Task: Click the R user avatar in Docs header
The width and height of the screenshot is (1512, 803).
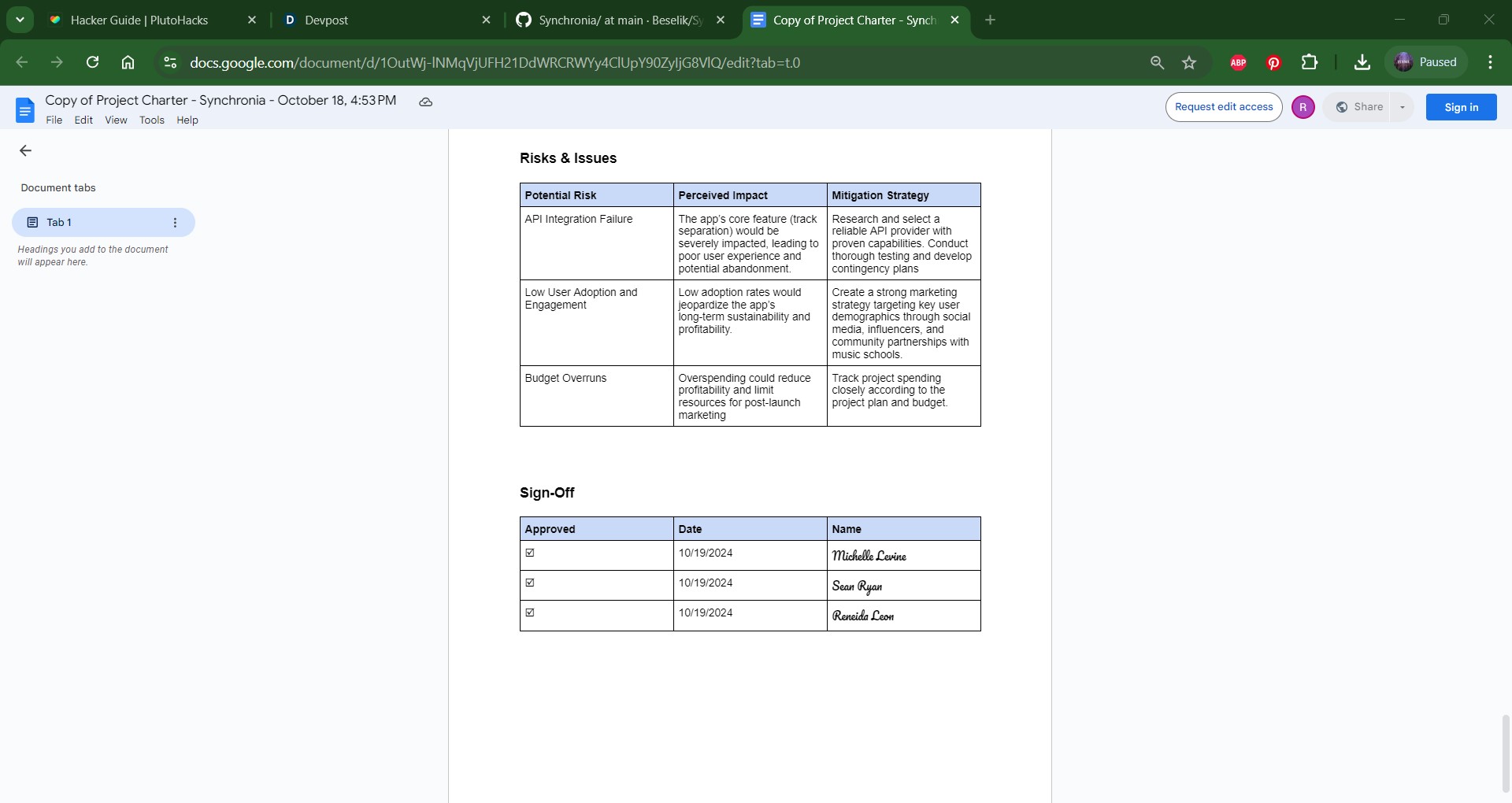Action: point(1303,107)
